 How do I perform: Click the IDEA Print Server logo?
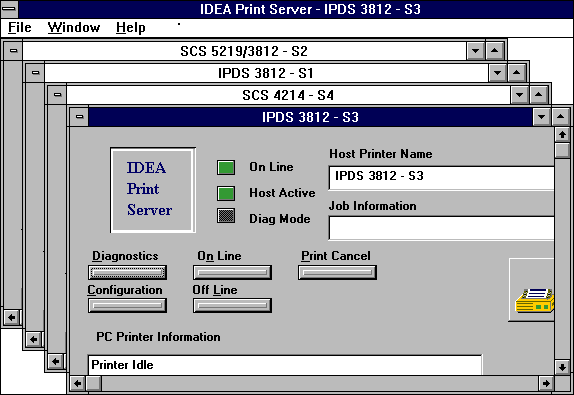153,190
